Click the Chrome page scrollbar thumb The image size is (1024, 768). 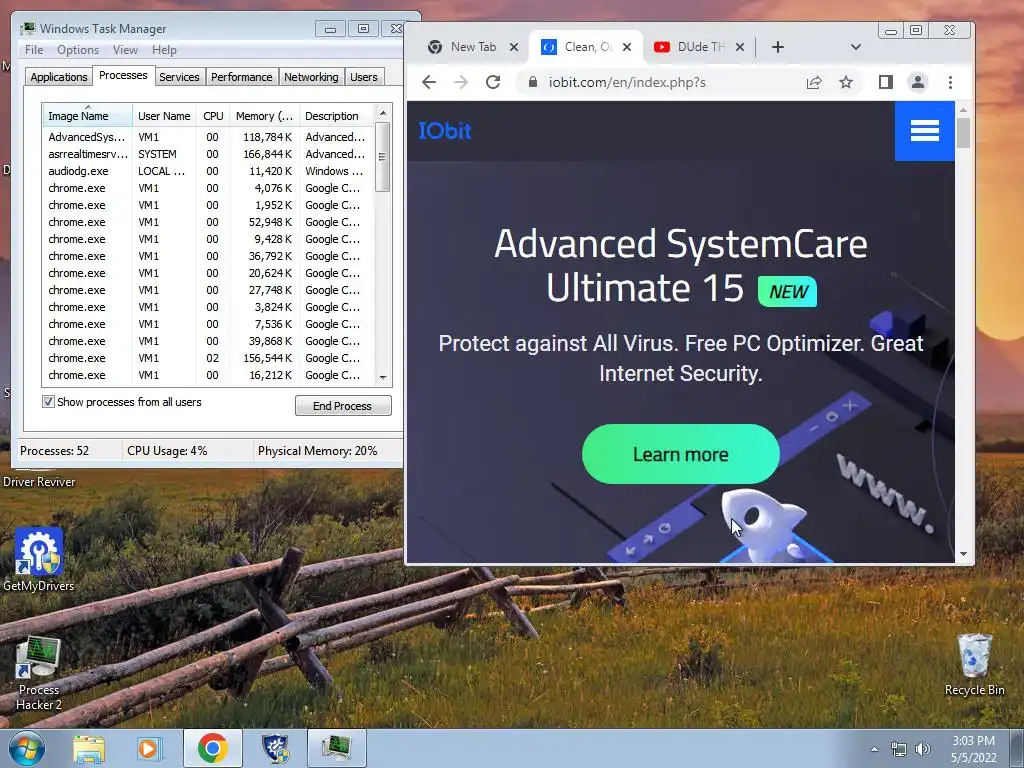pos(963,133)
